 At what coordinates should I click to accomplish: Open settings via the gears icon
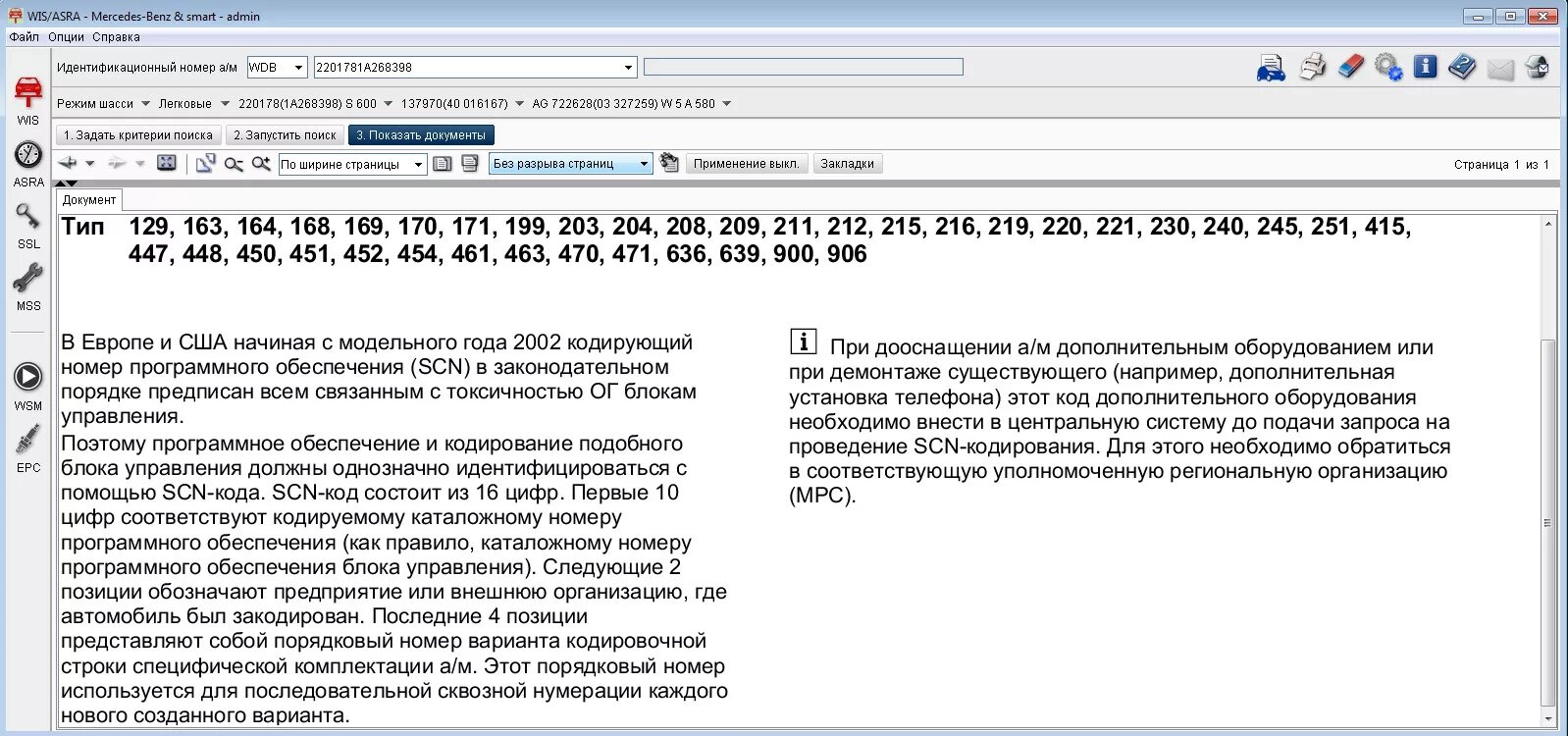(x=1388, y=68)
